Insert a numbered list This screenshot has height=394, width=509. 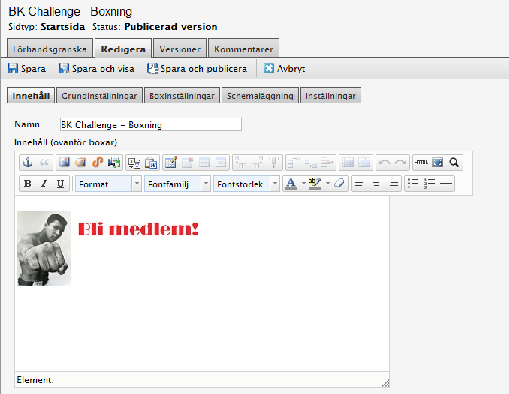pyautogui.click(x=429, y=183)
